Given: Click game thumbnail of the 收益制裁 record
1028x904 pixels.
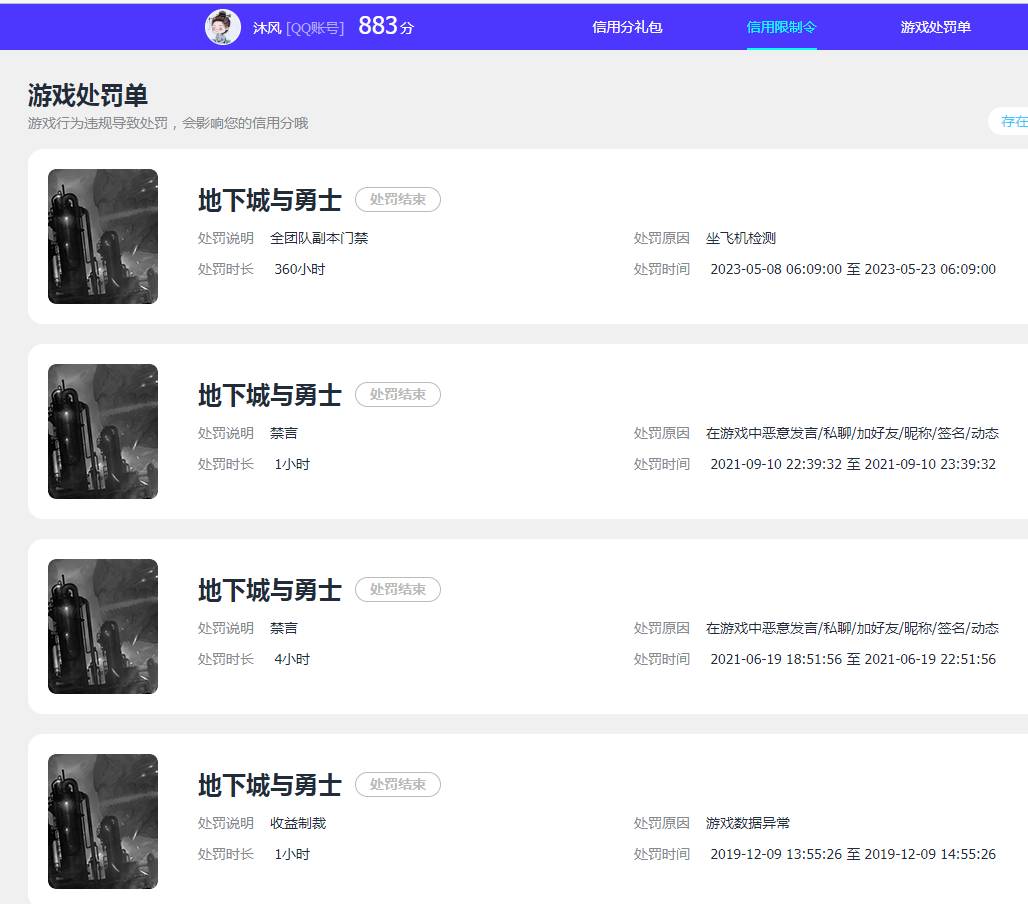Looking at the screenshot, I should pyautogui.click(x=103, y=821).
